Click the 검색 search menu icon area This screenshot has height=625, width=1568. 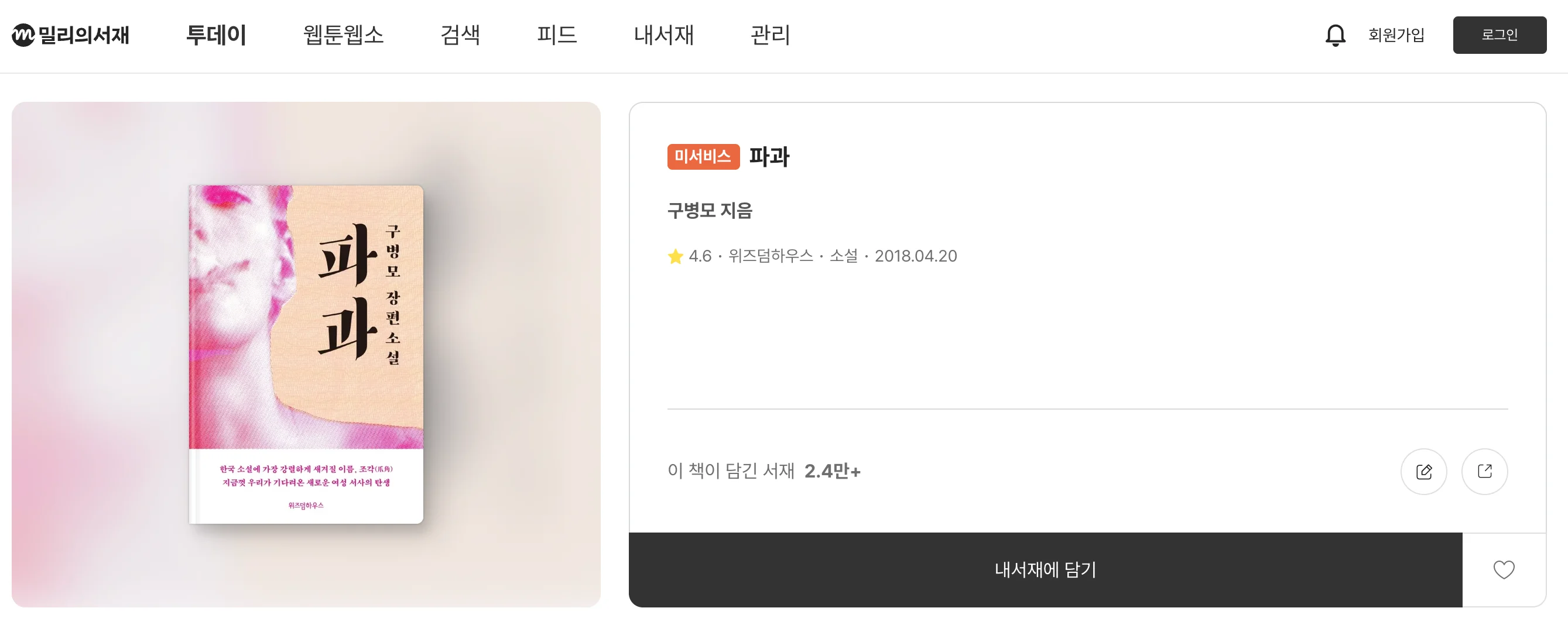(461, 35)
